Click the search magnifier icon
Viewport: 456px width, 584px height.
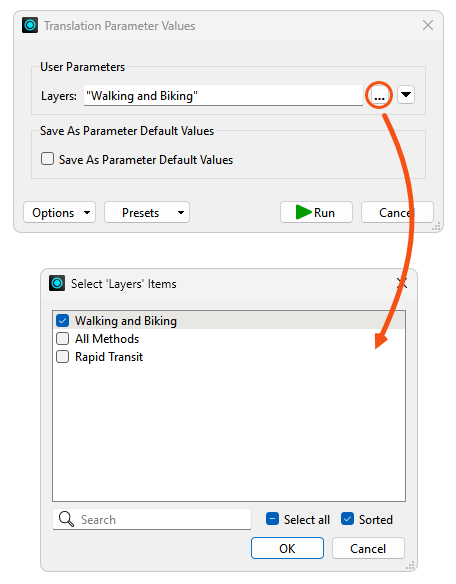click(x=66, y=519)
